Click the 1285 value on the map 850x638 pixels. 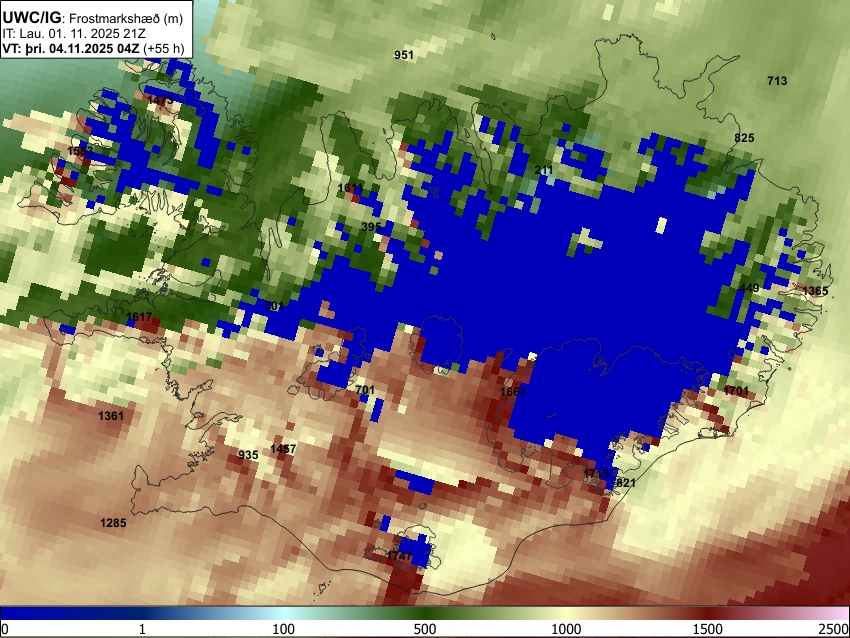(x=113, y=523)
